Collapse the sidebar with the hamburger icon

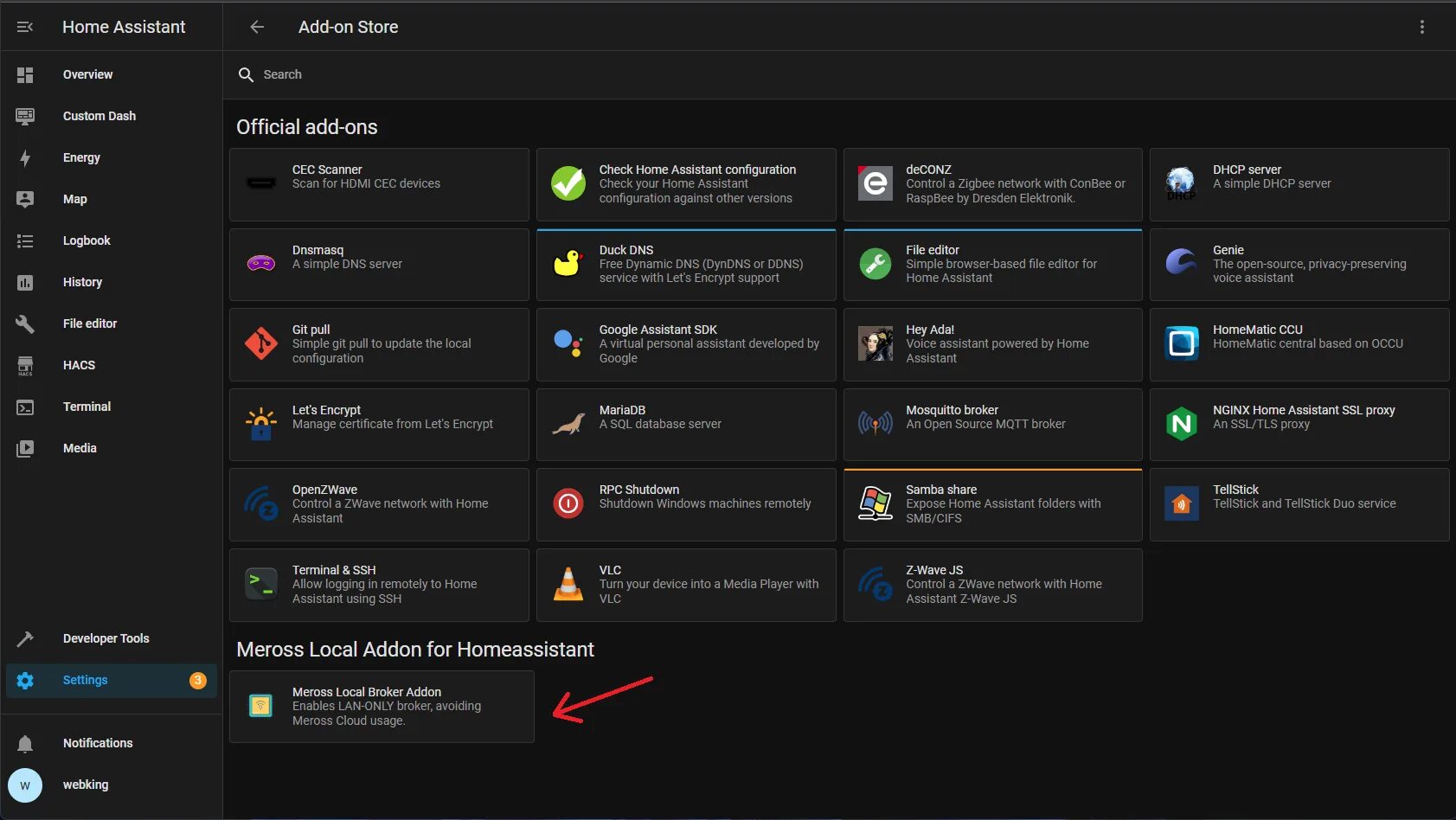pyautogui.click(x=25, y=27)
